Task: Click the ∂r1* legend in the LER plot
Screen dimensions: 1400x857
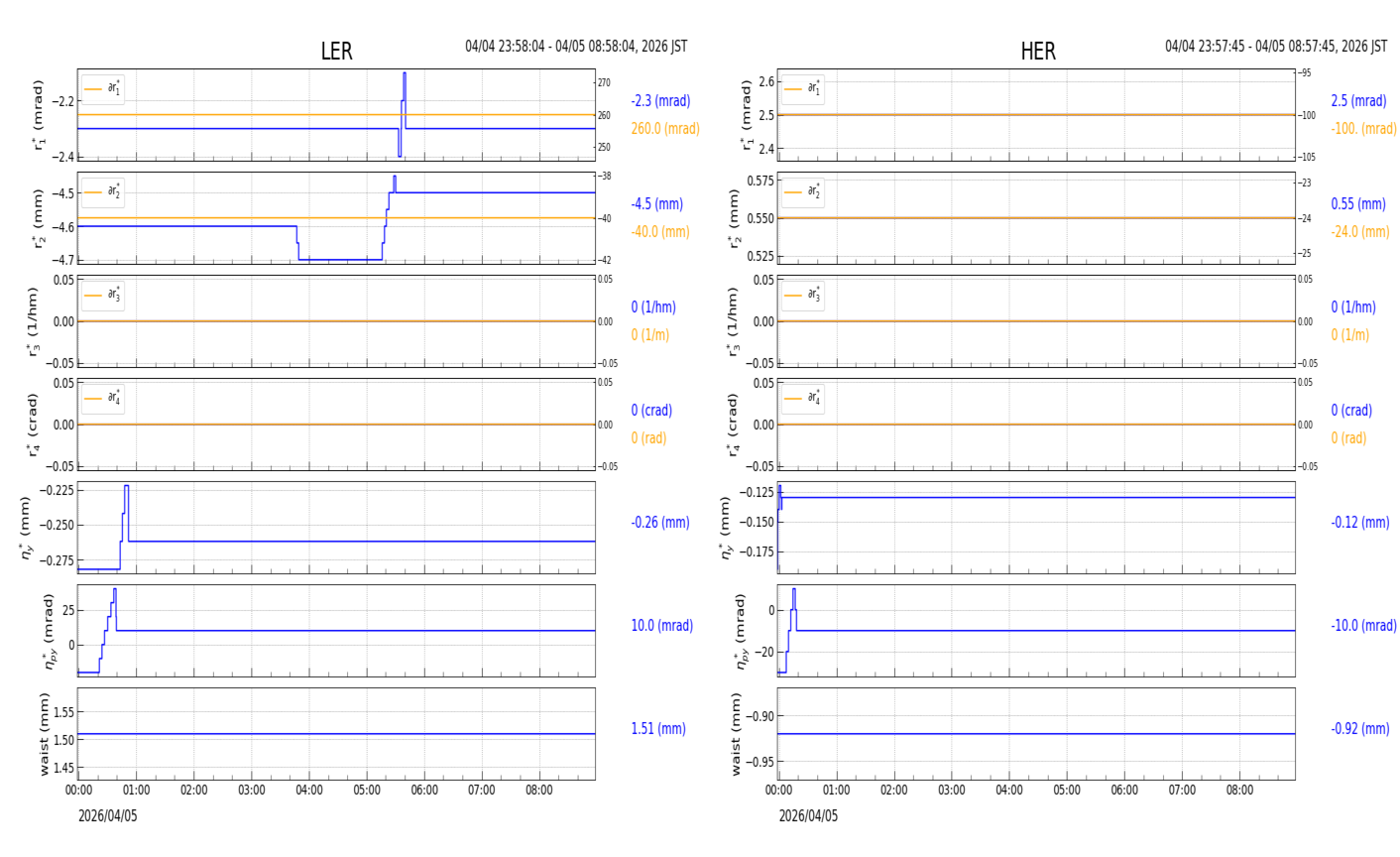Action: 103,89
